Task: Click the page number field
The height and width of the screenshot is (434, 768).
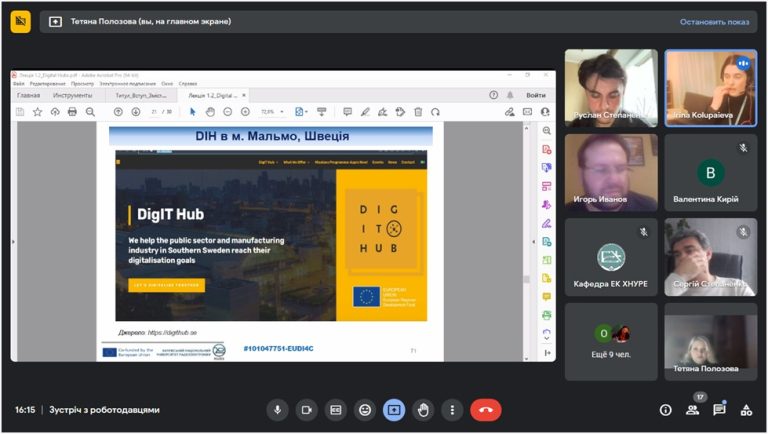Action: pos(154,112)
